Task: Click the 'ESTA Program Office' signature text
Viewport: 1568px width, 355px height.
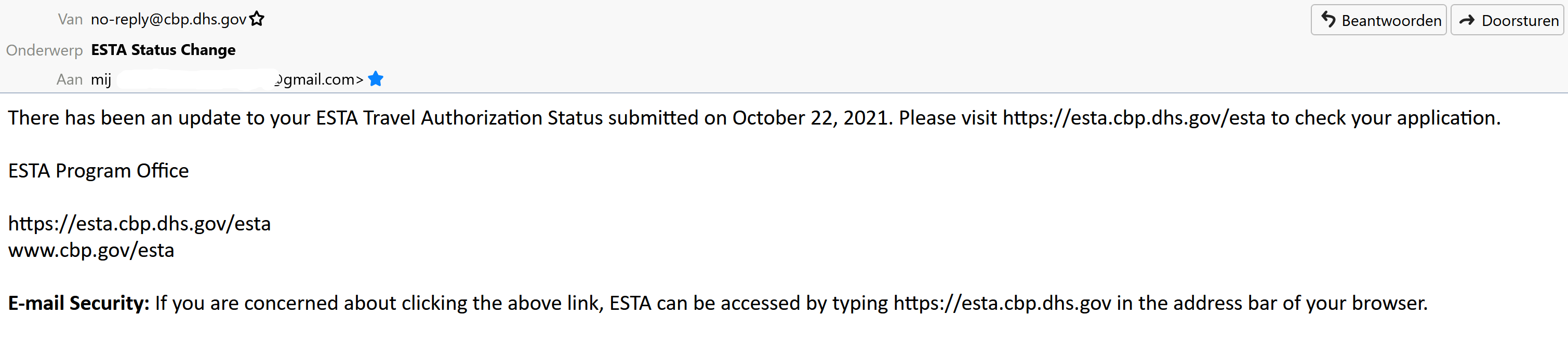Action: (x=99, y=171)
